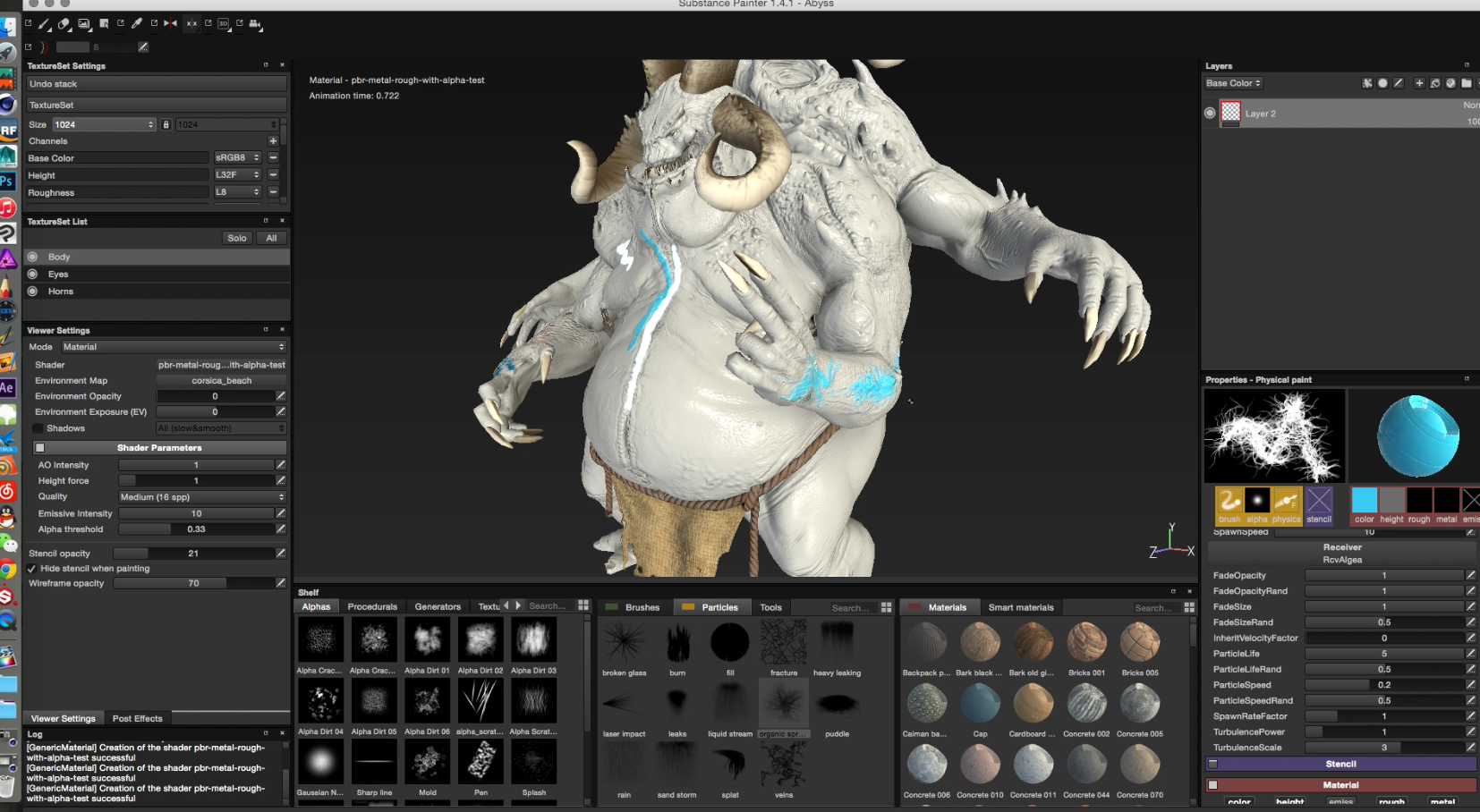Click the Solo button in TextureSet List
1480x812 pixels.
pos(237,238)
